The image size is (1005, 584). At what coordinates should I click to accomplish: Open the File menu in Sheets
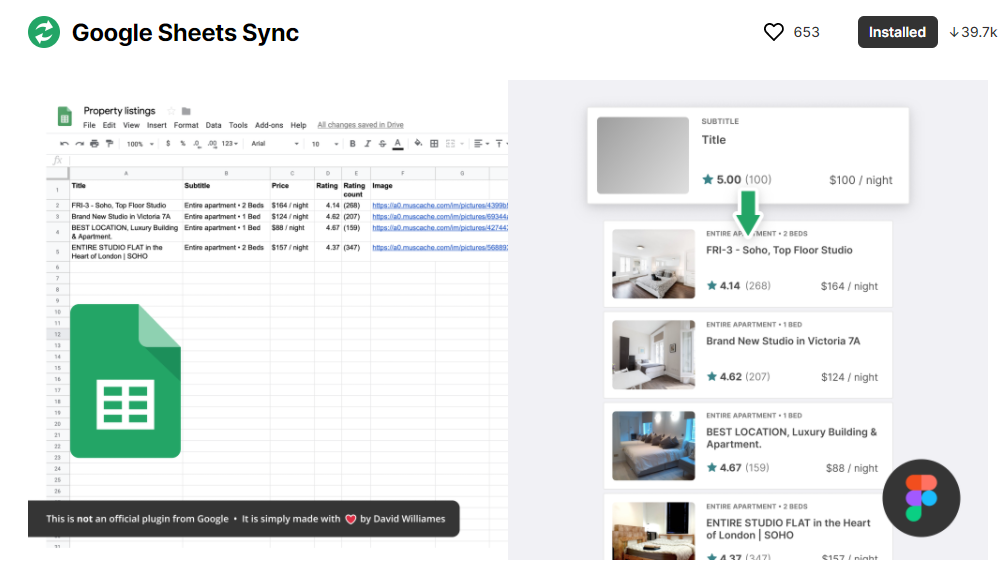tap(89, 125)
